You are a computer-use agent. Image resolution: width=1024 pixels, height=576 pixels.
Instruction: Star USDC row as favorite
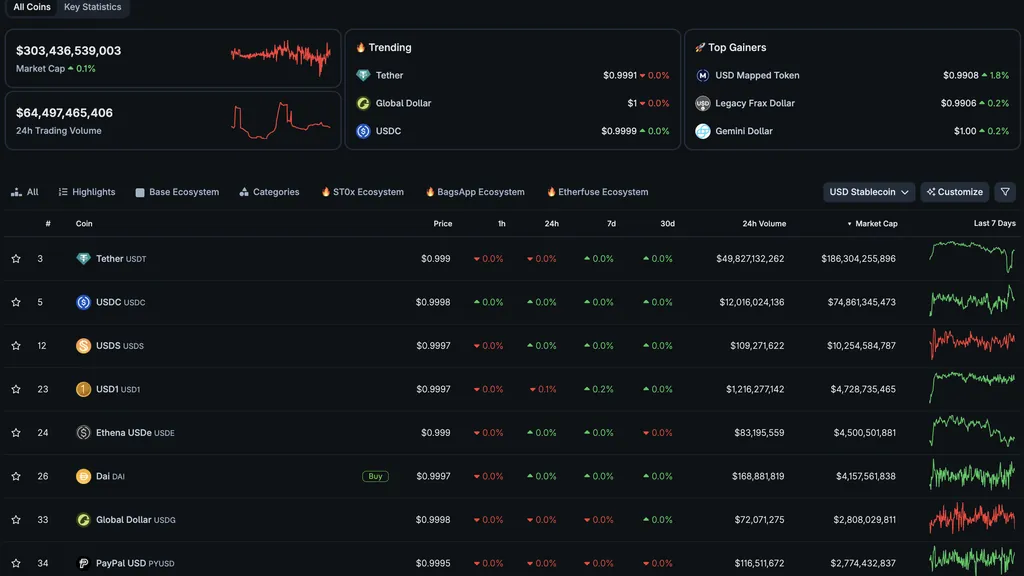point(16,302)
